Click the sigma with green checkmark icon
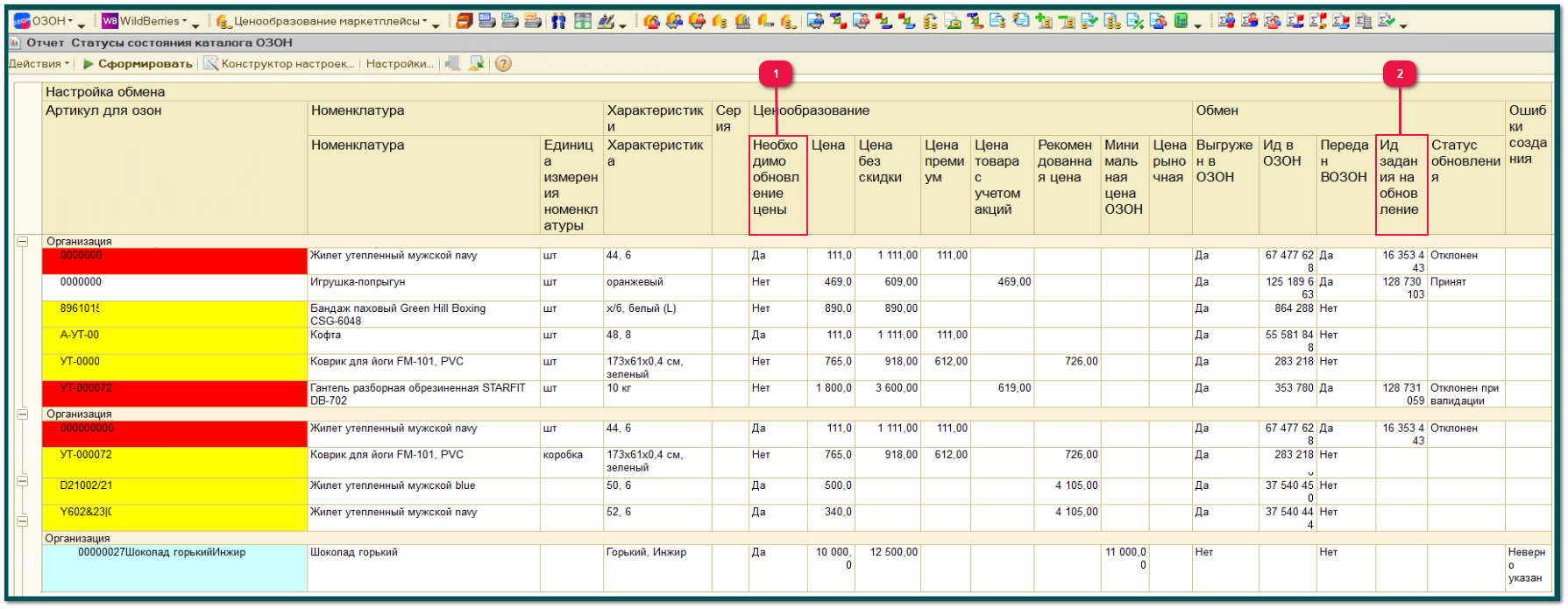Screen dimensions: 1568x609 pos(1386,21)
